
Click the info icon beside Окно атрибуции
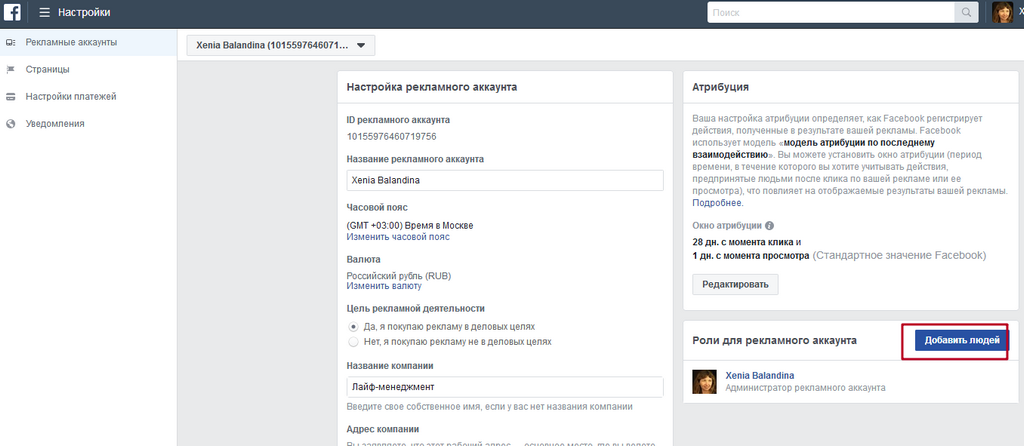(x=769, y=226)
